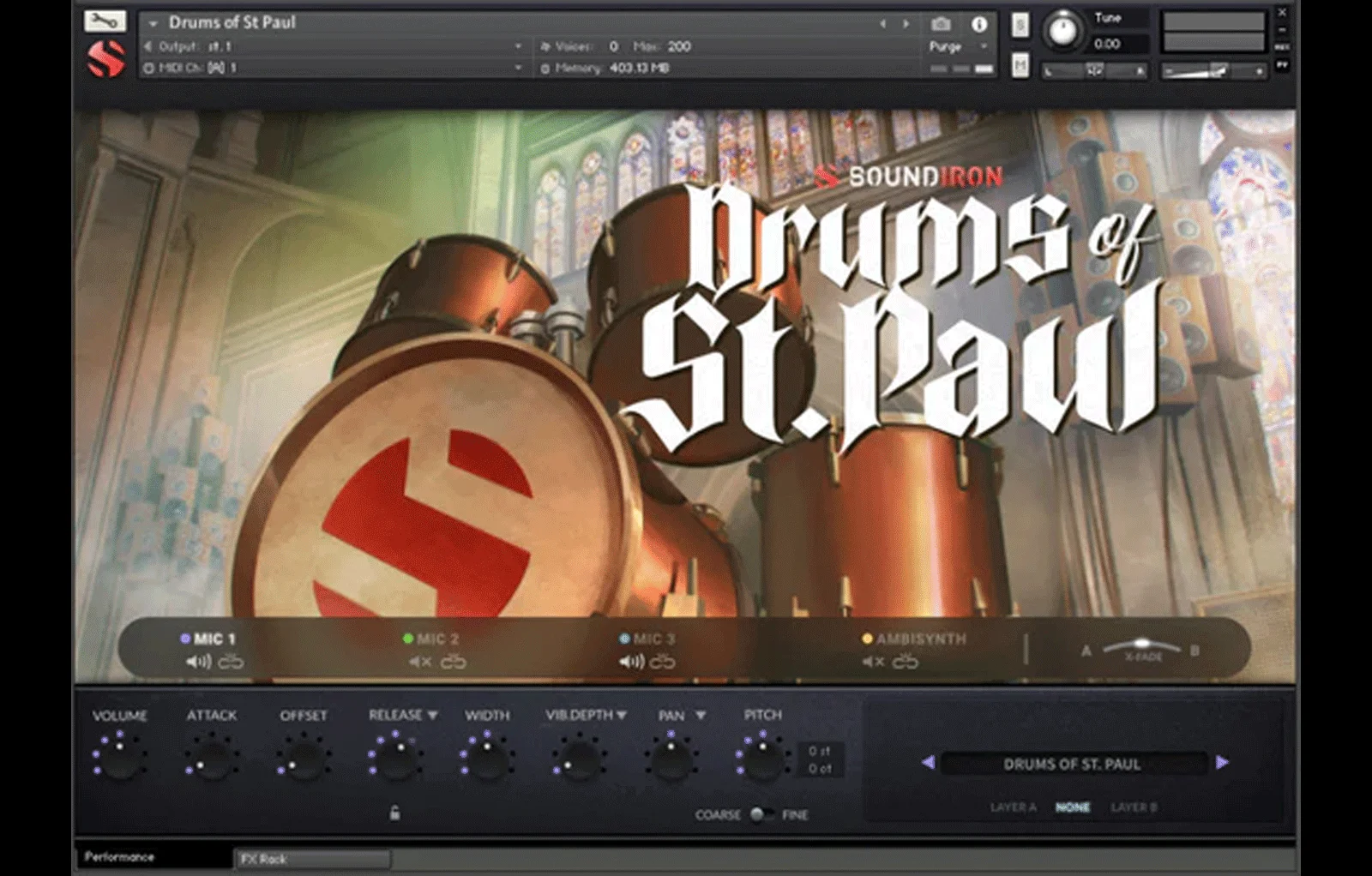1372x876 pixels.
Task: Click the Max voices value 200
Action: pyautogui.click(x=679, y=46)
